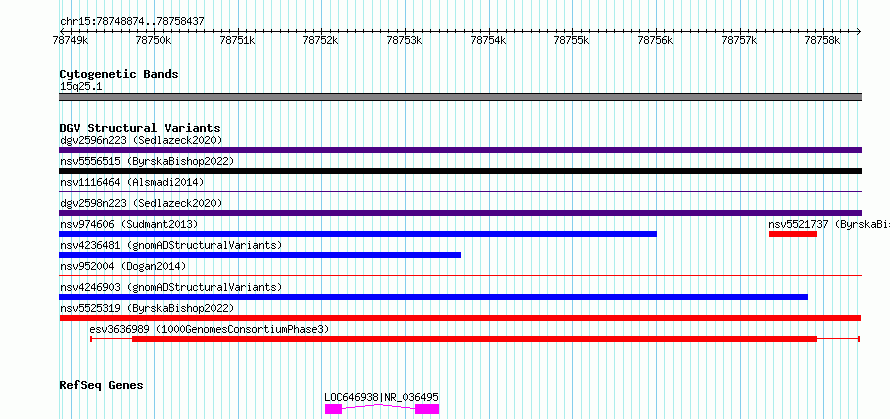Image resolution: width=890 pixels, height=419 pixels.
Task: Click the 78749k ruler mark
Action: coord(70,41)
